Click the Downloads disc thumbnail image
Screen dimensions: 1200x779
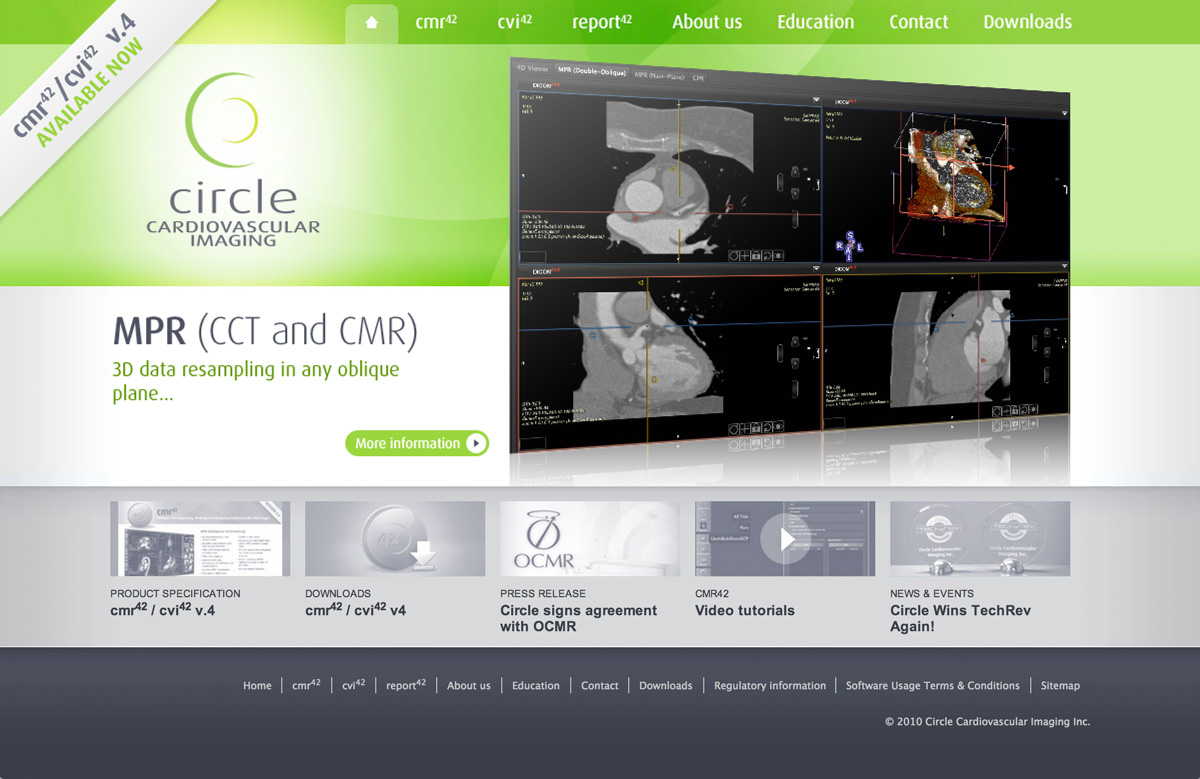tap(395, 539)
